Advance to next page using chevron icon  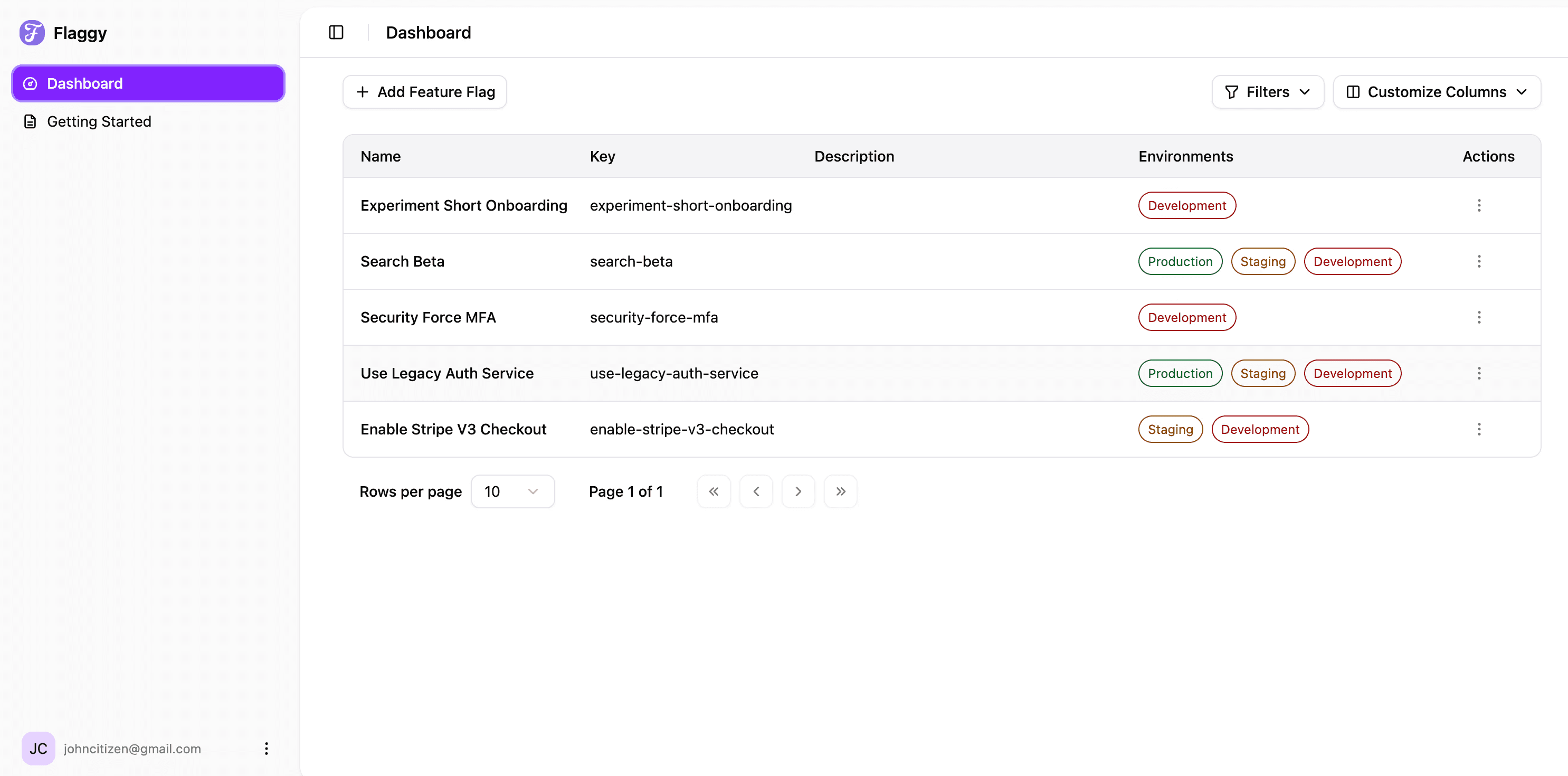click(798, 491)
